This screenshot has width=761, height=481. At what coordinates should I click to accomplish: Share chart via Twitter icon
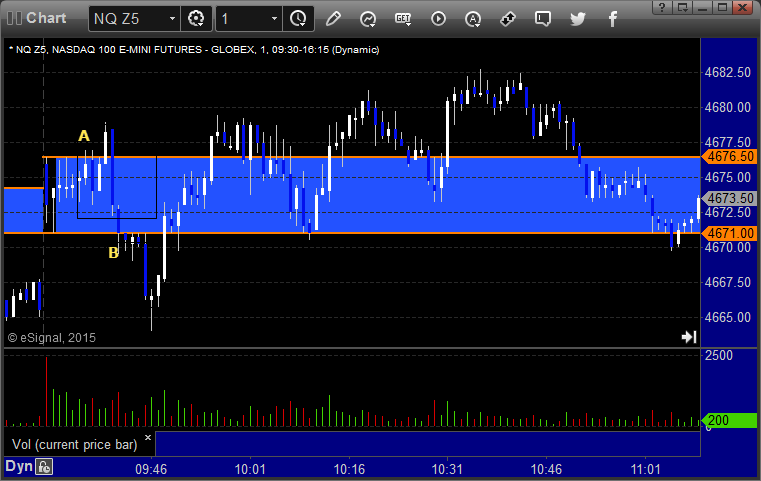(x=578, y=19)
